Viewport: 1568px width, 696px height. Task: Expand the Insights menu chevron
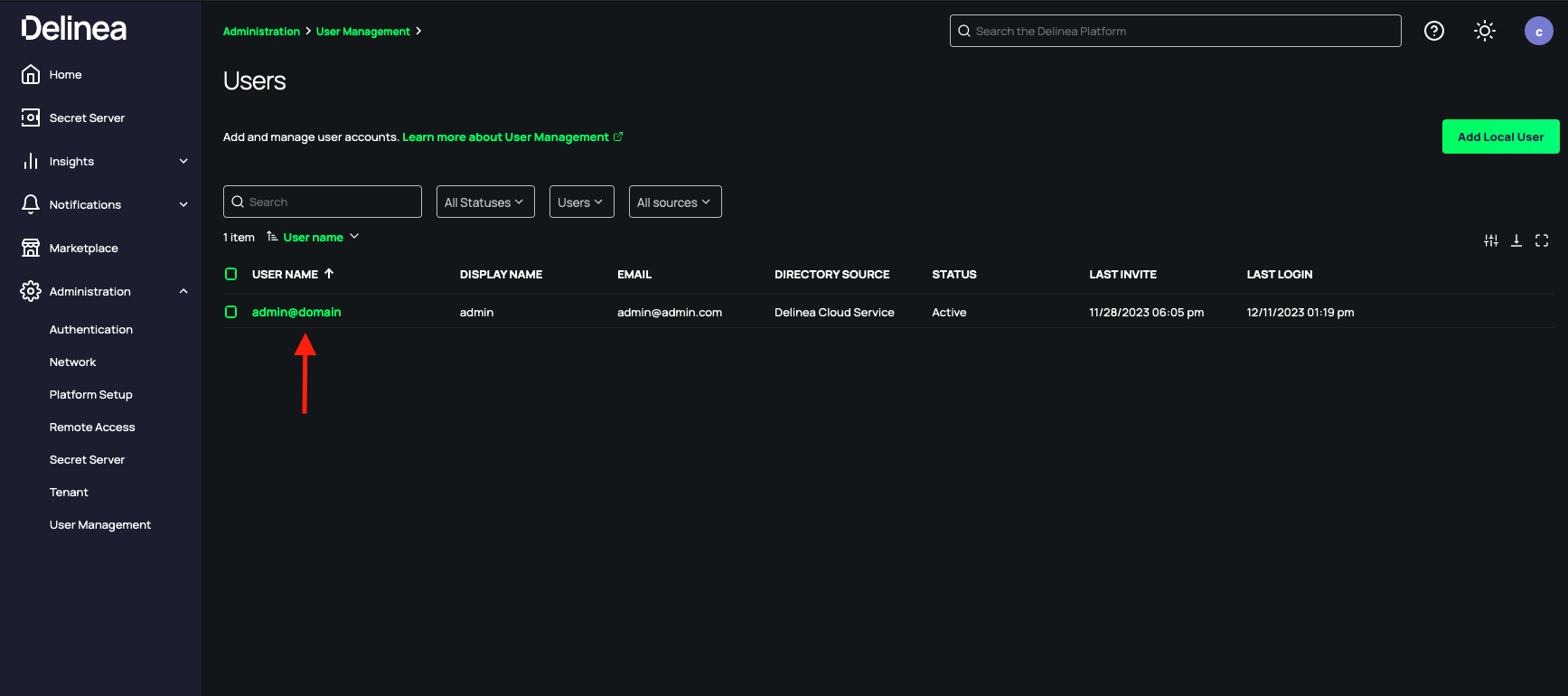coord(183,161)
